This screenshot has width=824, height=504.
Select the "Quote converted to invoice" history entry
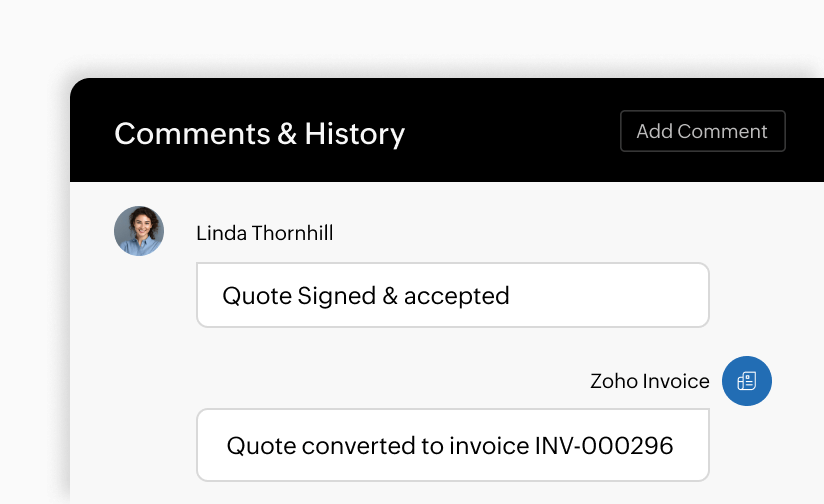tap(452, 444)
